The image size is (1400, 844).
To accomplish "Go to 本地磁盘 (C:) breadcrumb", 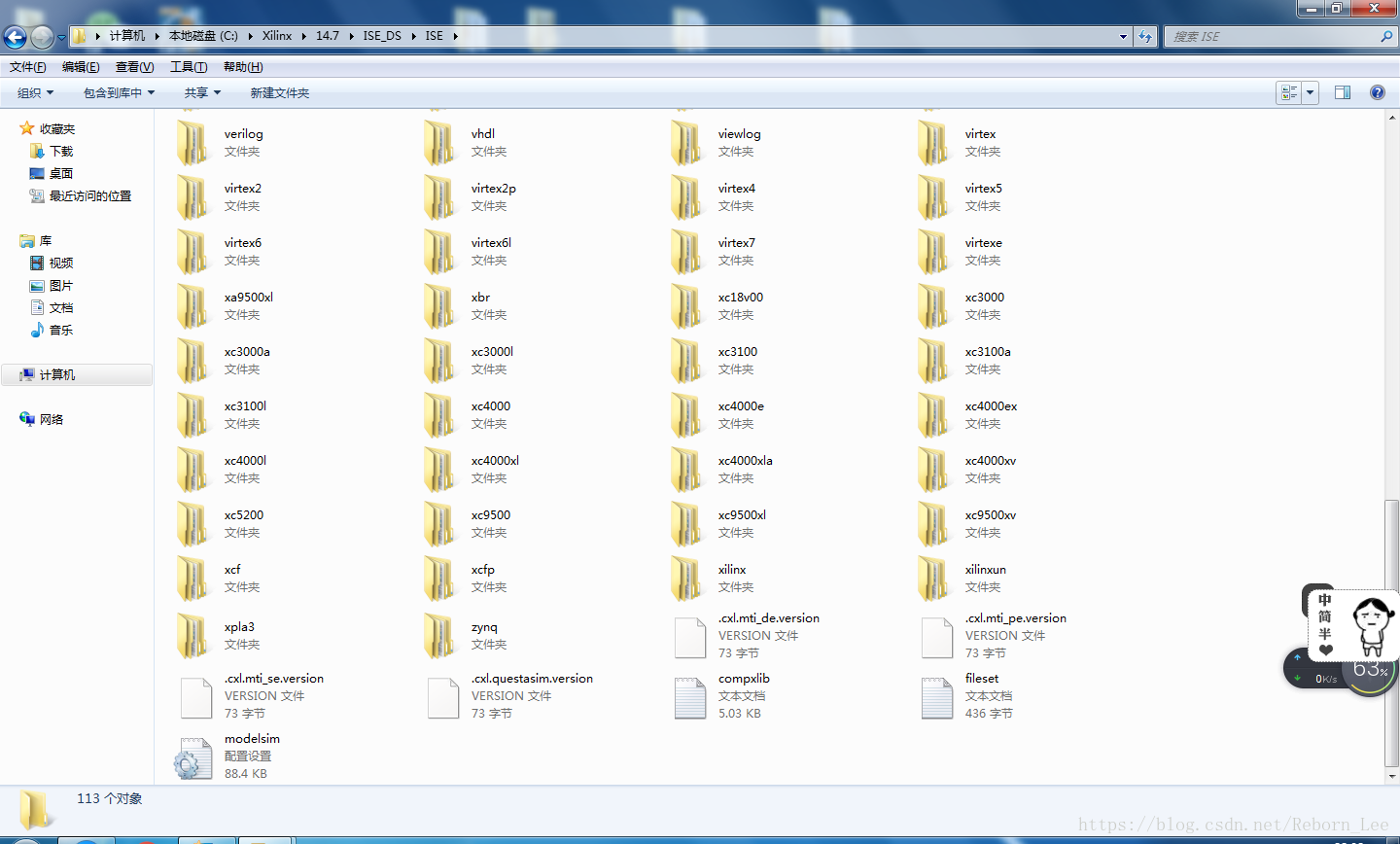I will (203, 36).
